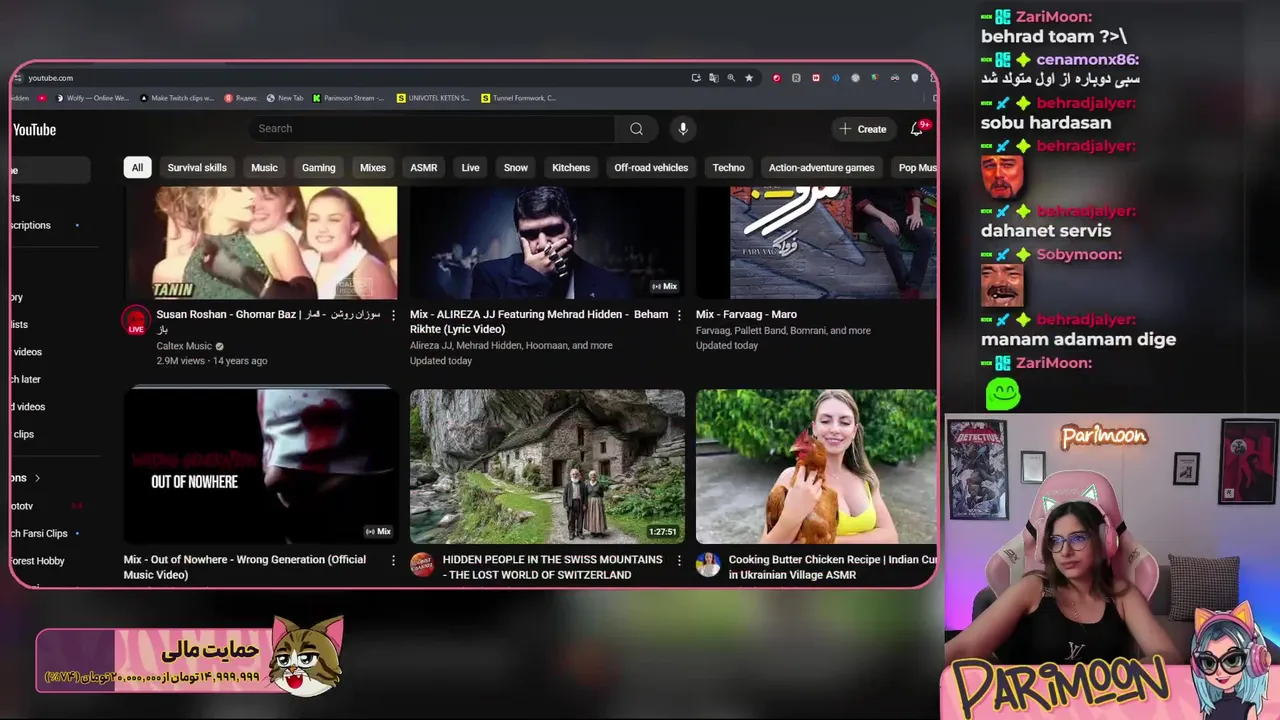Screen dimensions: 1280x720
Task: Click the search magnifier button
Action: (636, 129)
